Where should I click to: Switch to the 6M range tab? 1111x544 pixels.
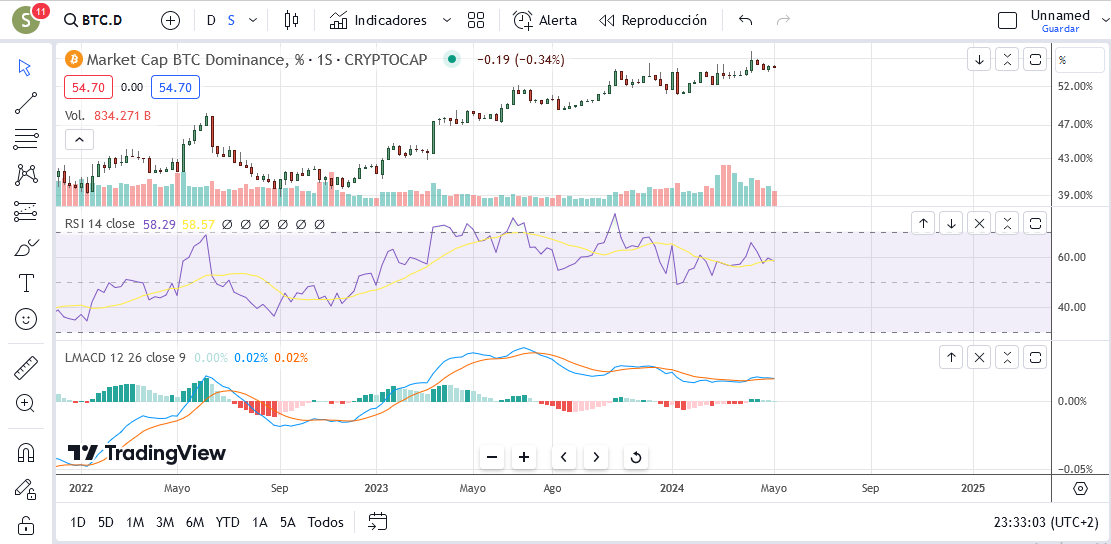click(x=195, y=523)
